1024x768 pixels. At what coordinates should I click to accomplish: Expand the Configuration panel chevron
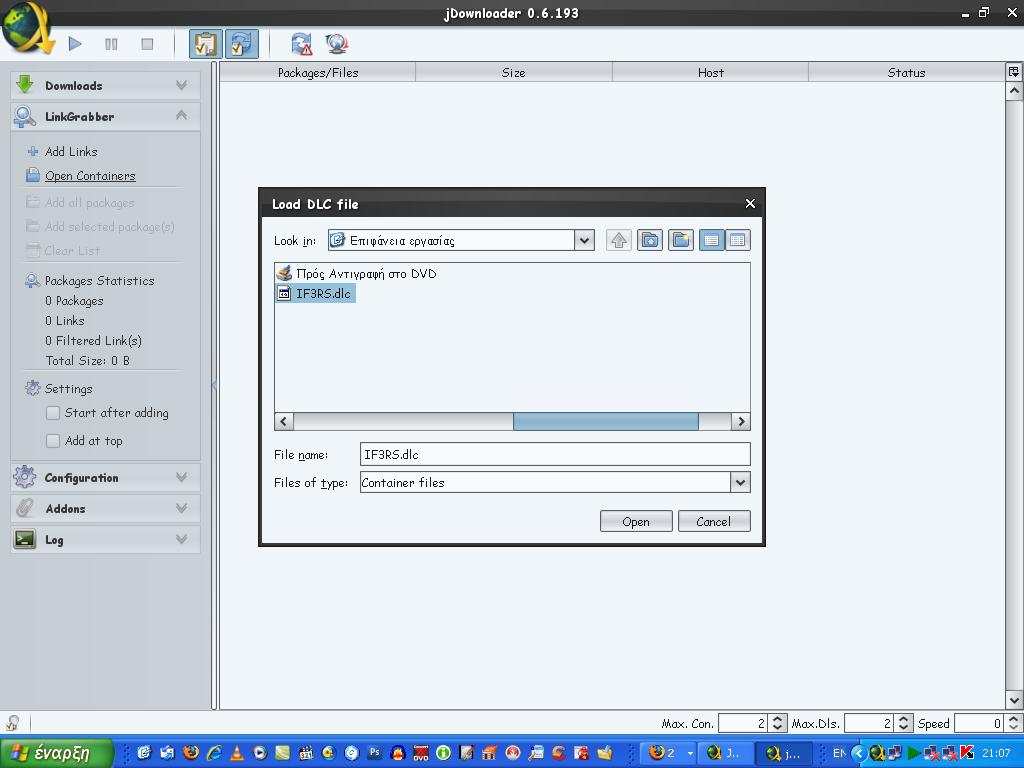click(x=182, y=477)
